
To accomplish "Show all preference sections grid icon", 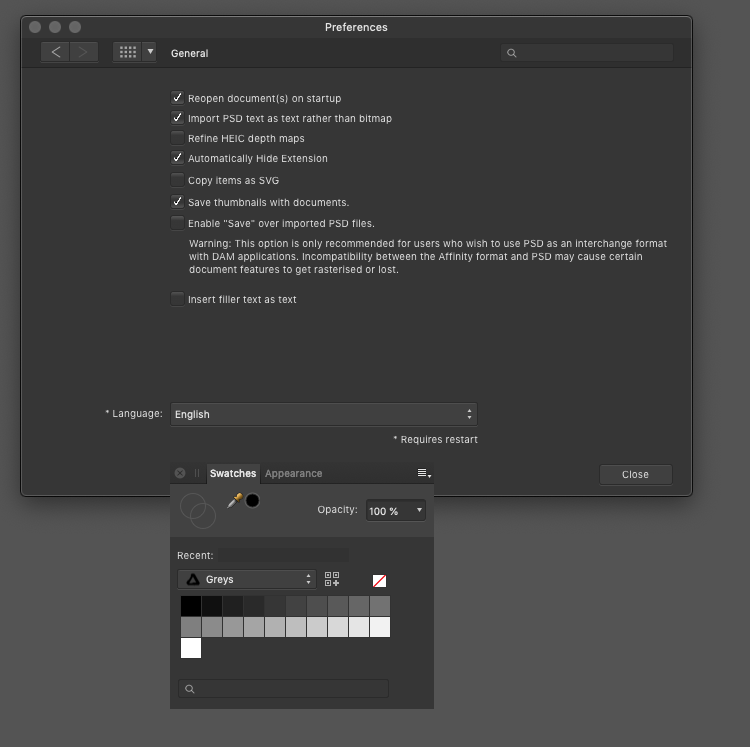I will point(128,52).
